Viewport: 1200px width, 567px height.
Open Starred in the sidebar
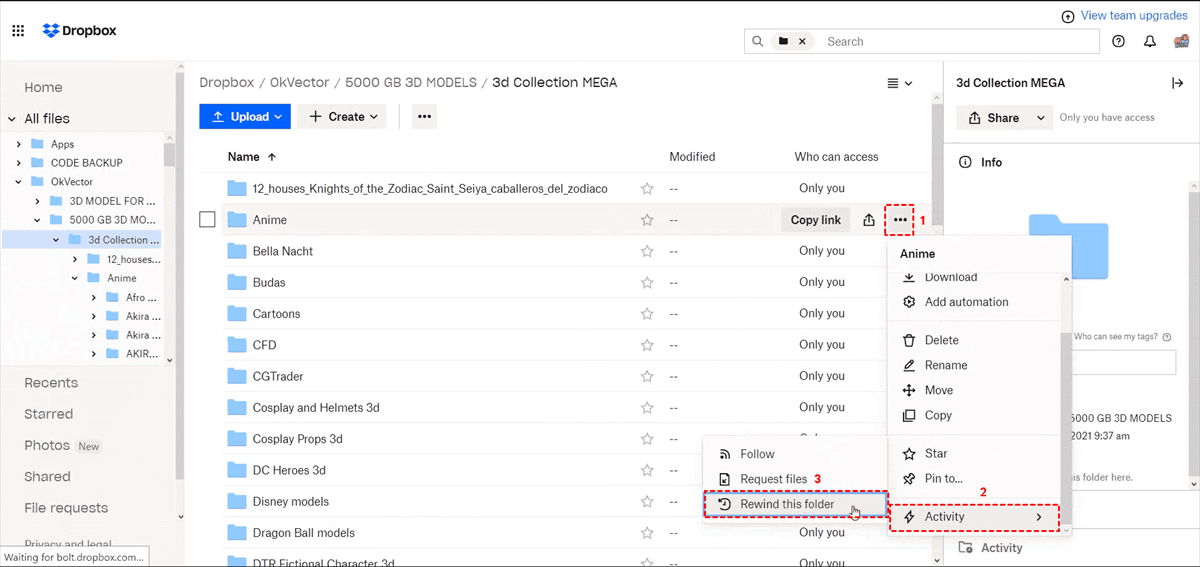48,414
